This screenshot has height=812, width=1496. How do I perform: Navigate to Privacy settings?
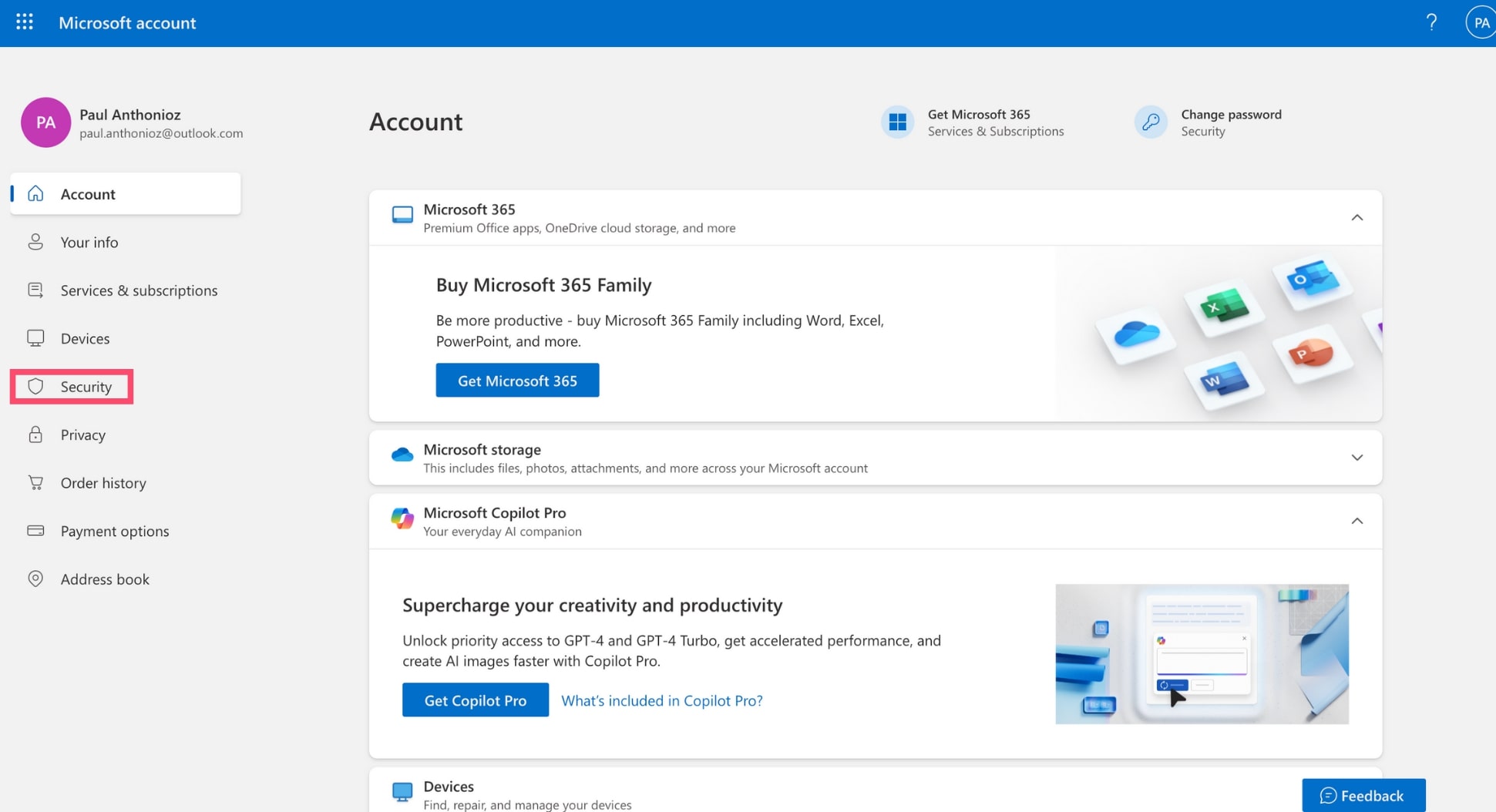pos(83,435)
